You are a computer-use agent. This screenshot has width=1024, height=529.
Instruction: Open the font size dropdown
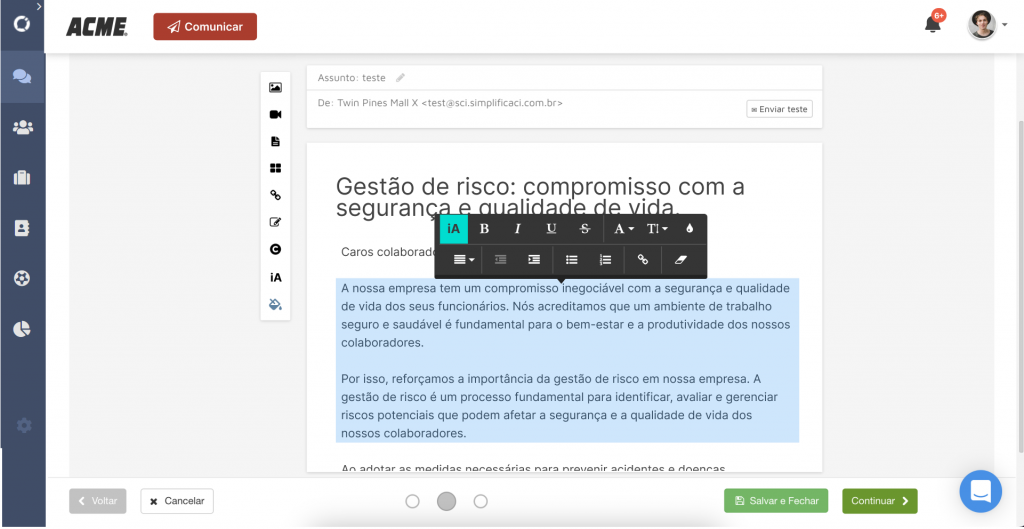657,229
